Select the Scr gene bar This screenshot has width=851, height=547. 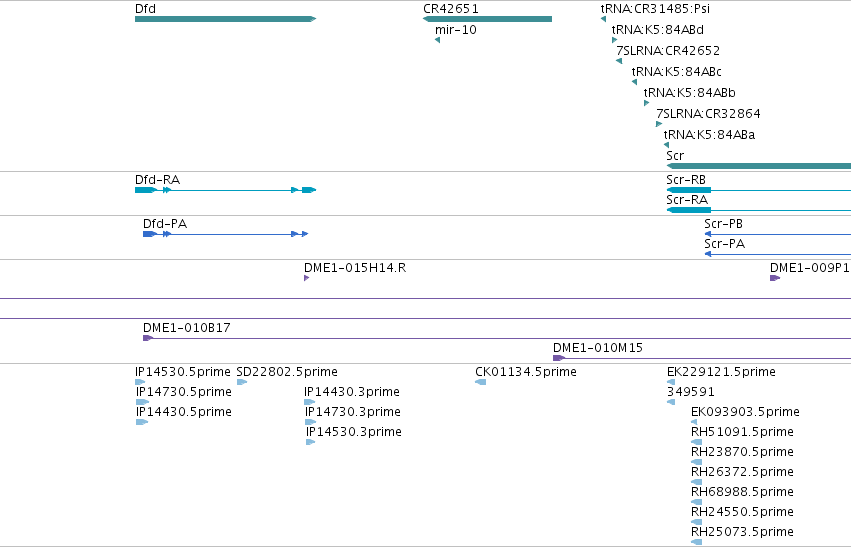point(759,166)
